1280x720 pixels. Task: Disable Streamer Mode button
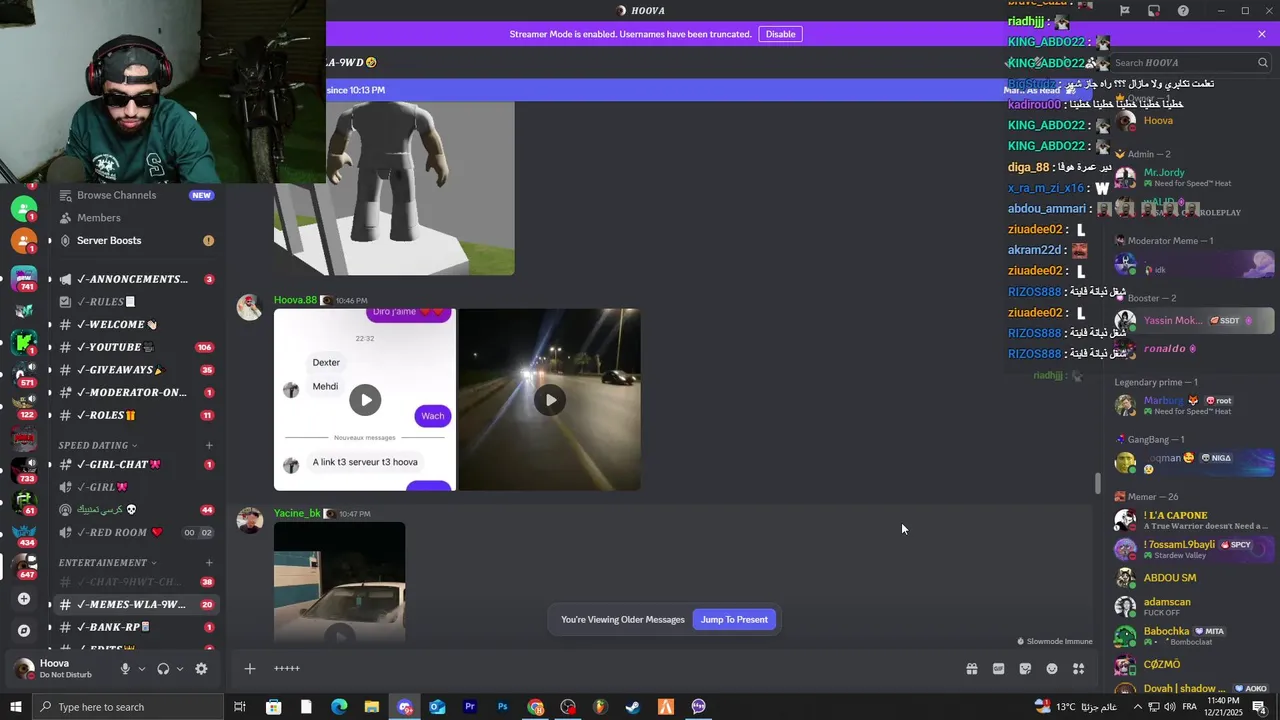click(780, 34)
